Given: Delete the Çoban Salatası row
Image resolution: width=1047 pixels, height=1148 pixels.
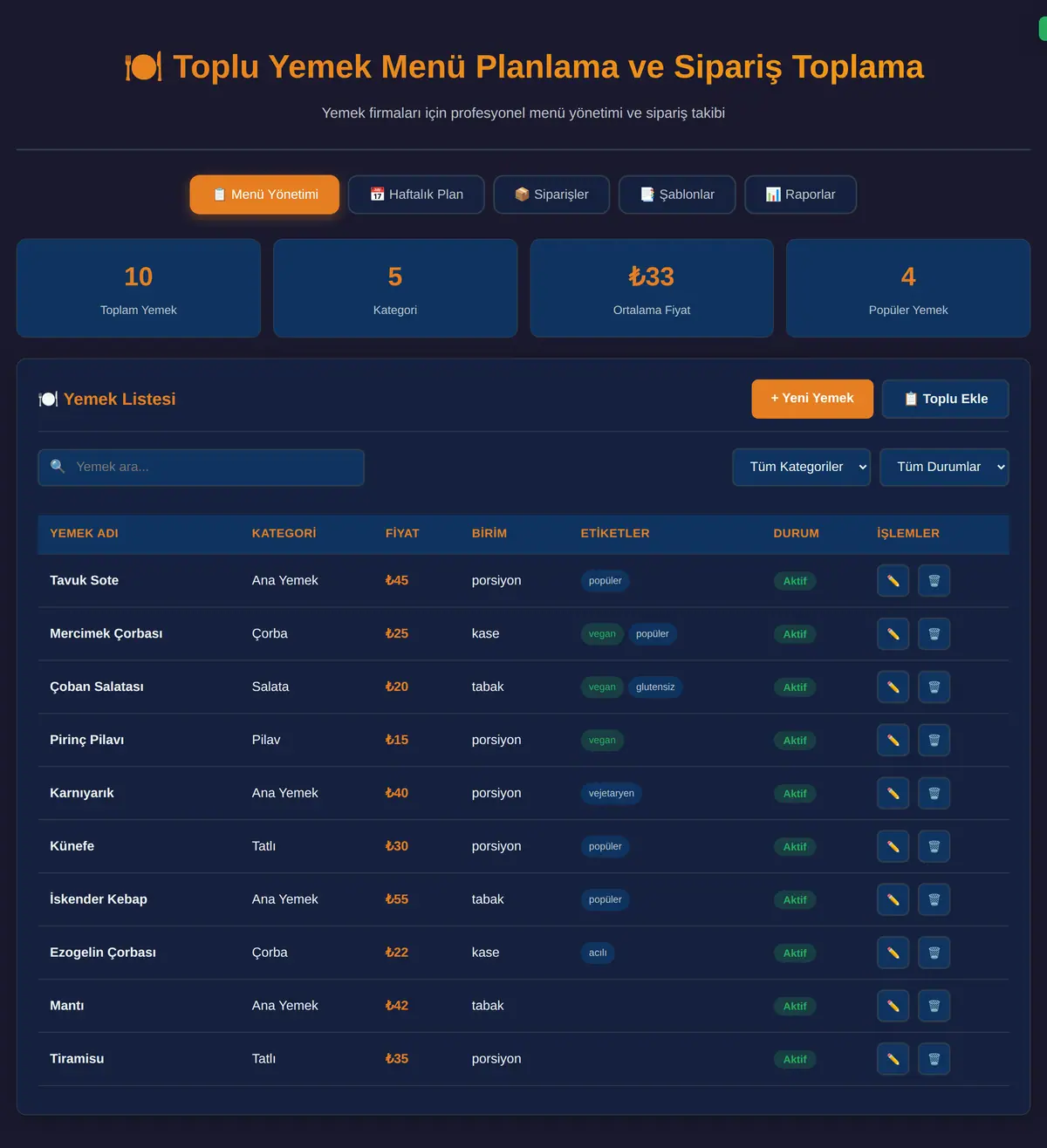Looking at the screenshot, I should [934, 687].
